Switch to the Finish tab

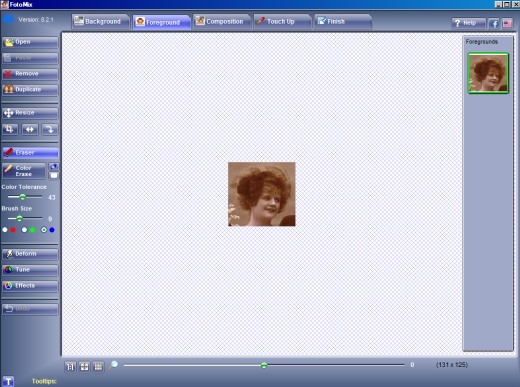pos(343,22)
